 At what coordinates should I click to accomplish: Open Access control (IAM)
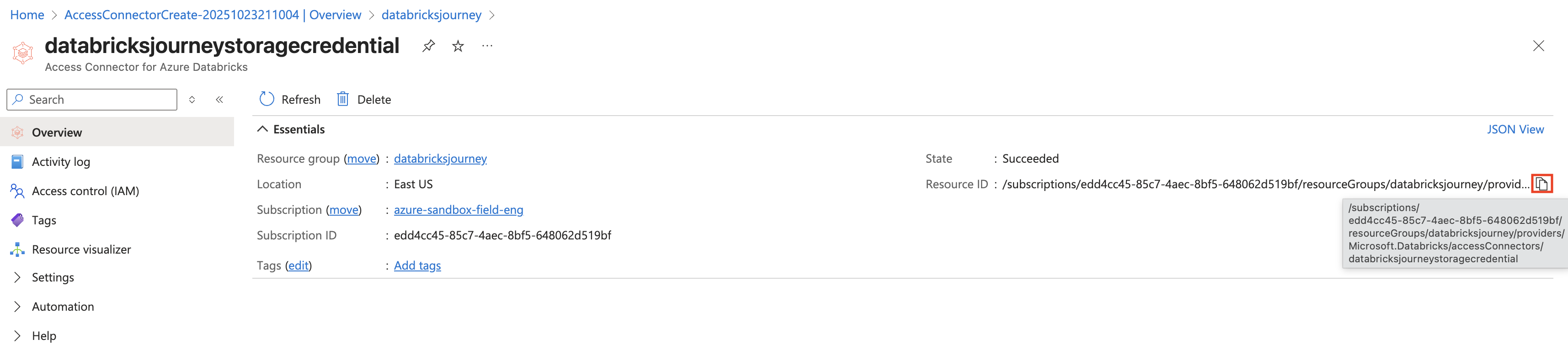pos(85,191)
